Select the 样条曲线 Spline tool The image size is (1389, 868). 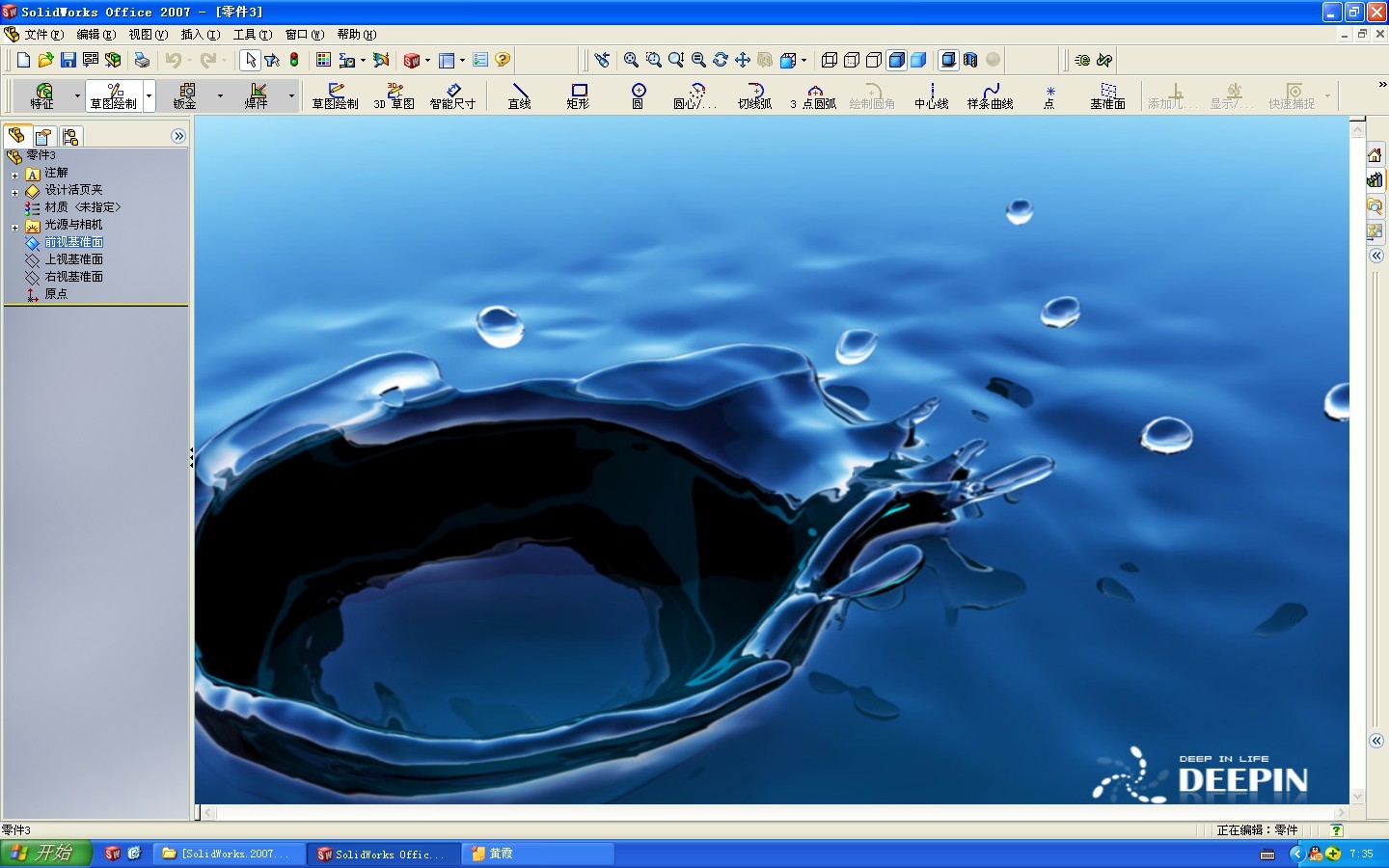[991, 95]
